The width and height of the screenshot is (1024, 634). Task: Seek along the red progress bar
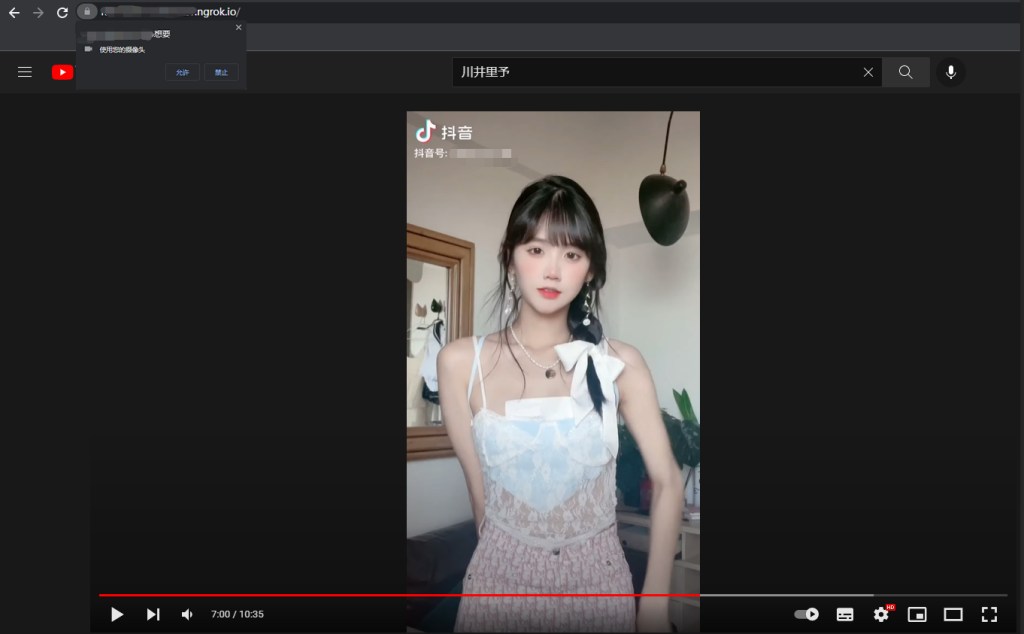coord(552,595)
